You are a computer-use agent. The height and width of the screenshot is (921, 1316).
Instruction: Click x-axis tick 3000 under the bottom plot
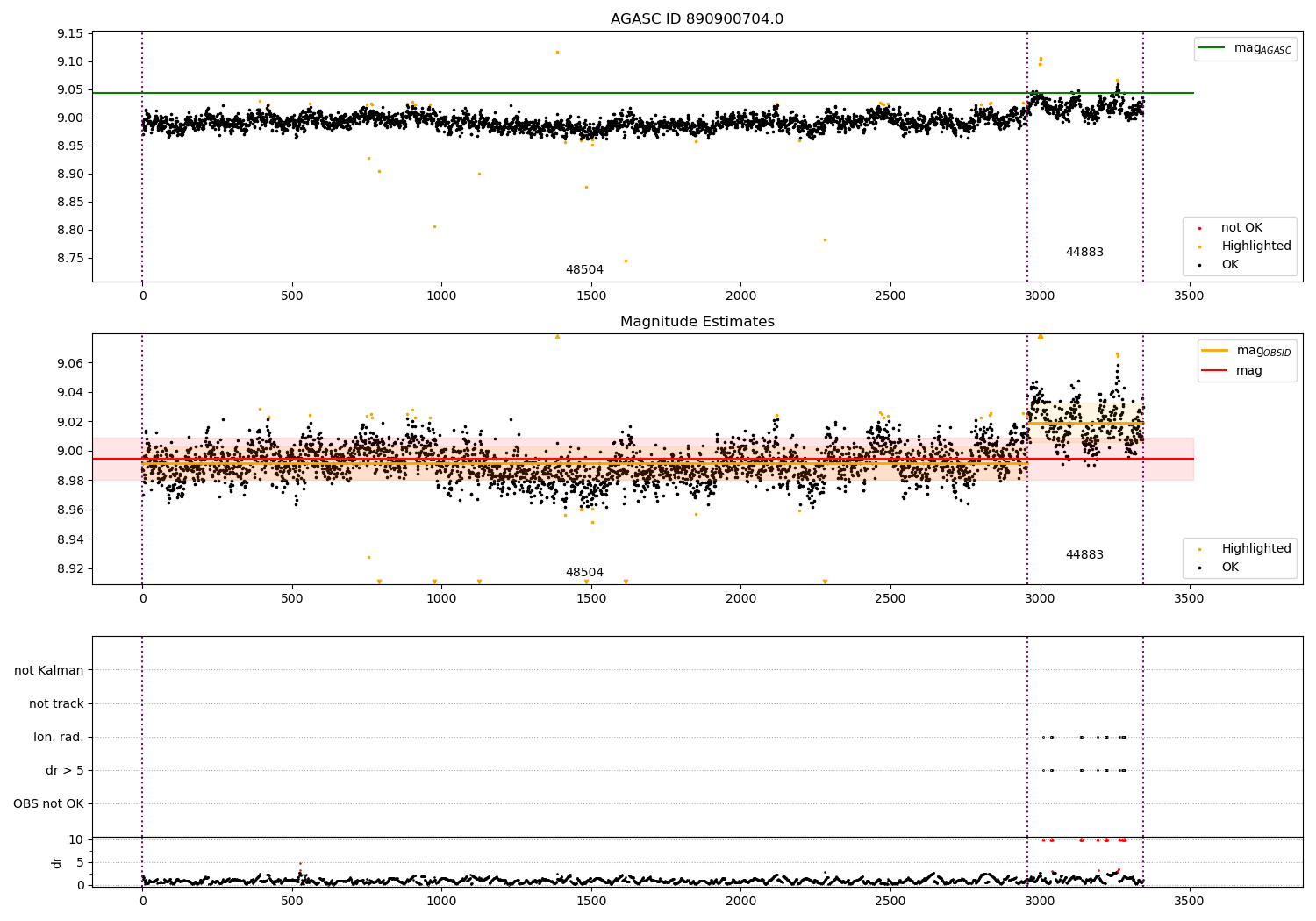tap(1041, 901)
